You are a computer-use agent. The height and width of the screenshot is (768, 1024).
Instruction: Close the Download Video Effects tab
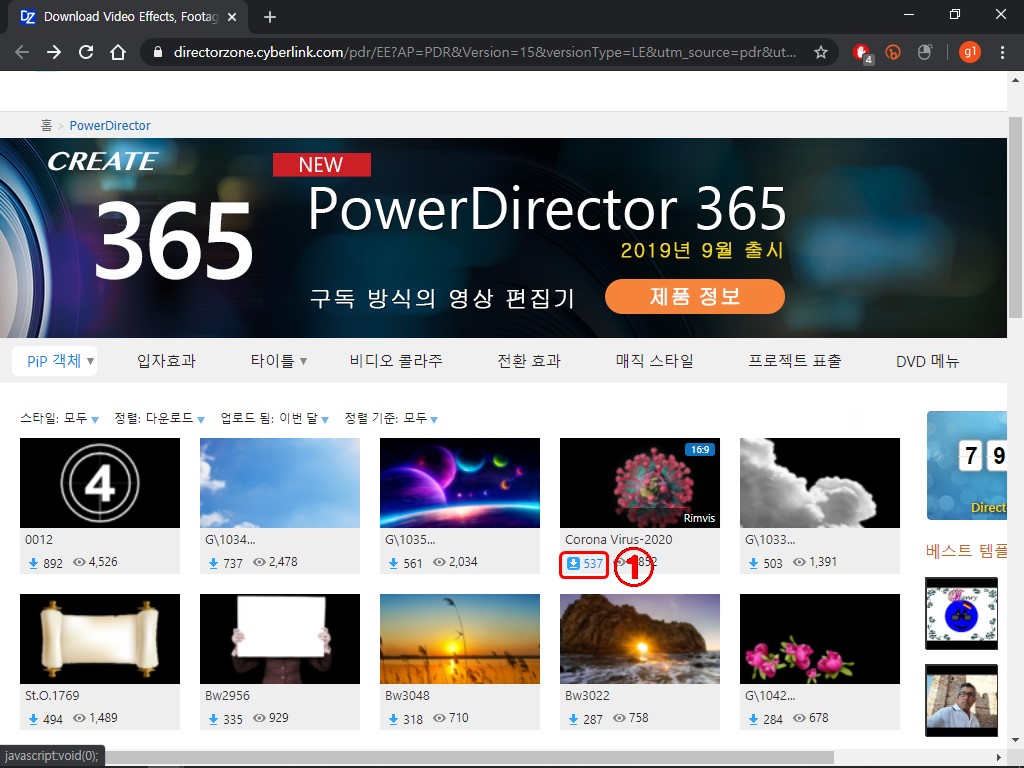coord(232,17)
